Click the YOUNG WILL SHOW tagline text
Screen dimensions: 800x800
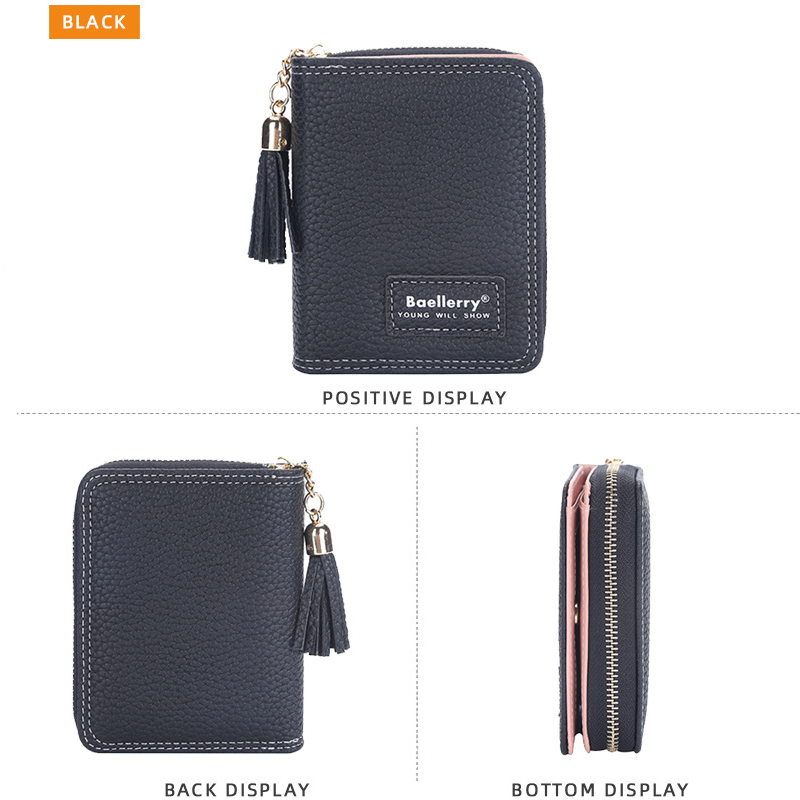point(443,315)
